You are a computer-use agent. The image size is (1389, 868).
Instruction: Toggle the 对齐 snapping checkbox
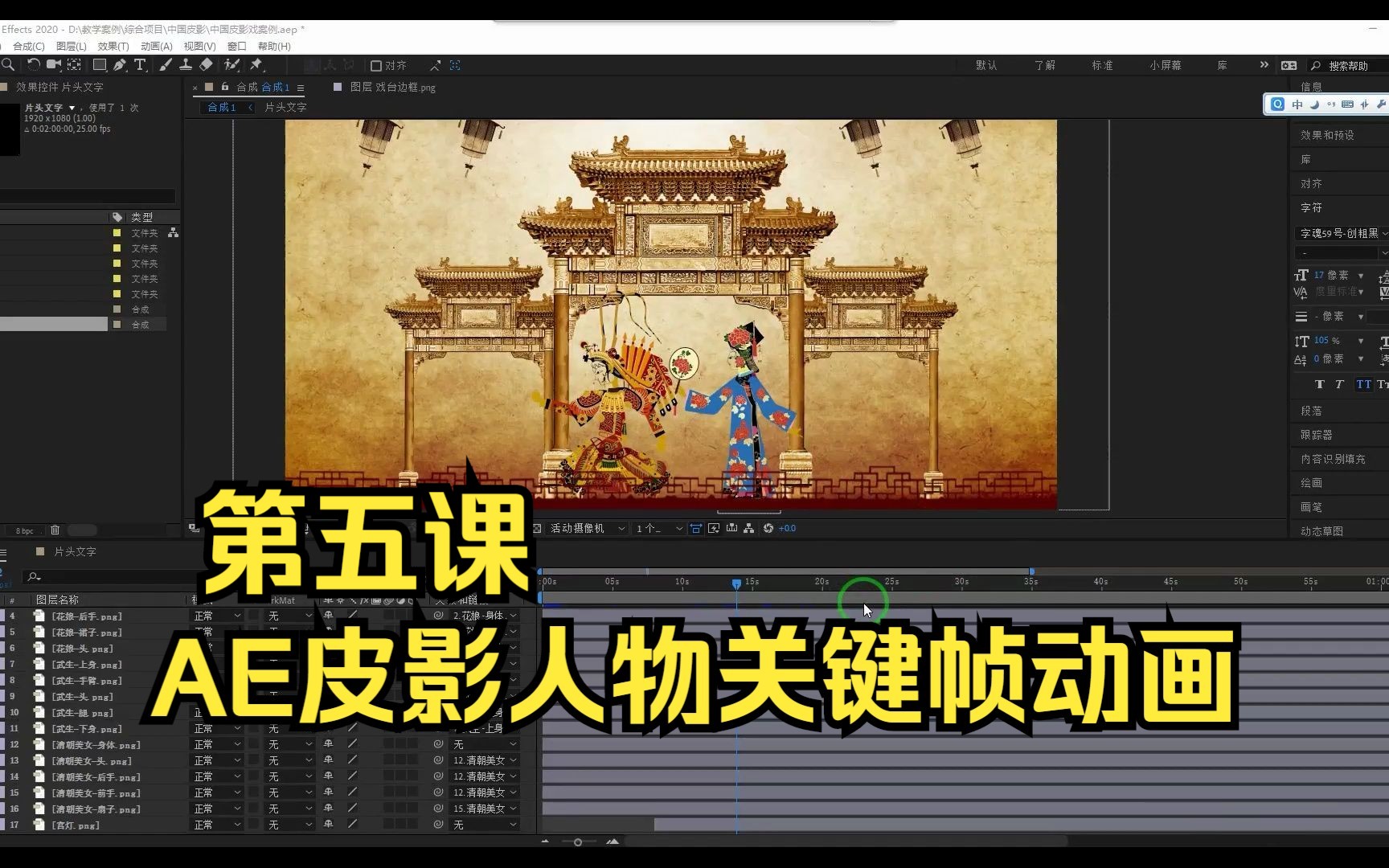[375, 66]
